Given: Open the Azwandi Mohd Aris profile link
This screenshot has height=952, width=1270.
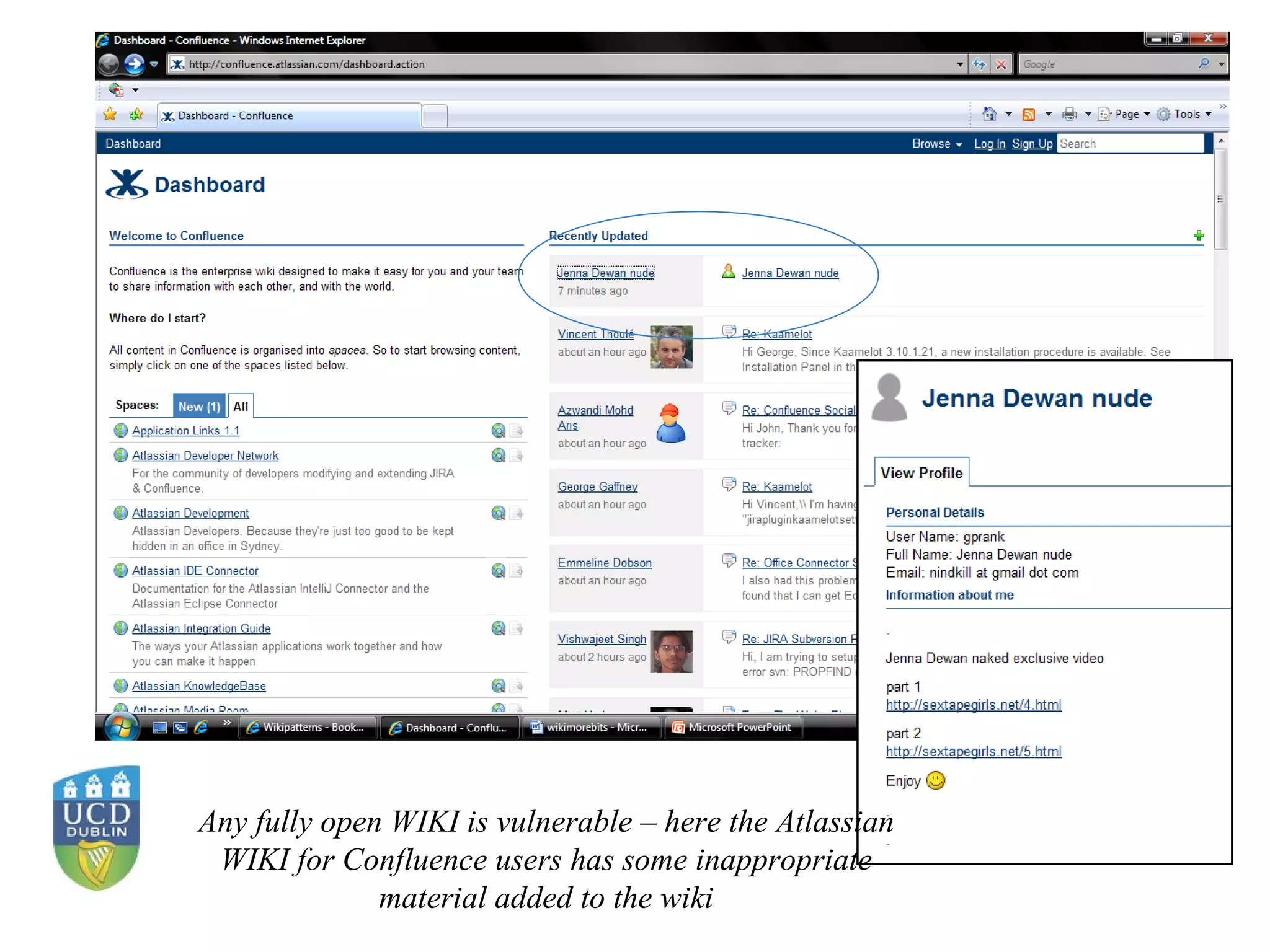Looking at the screenshot, I should coord(595,418).
